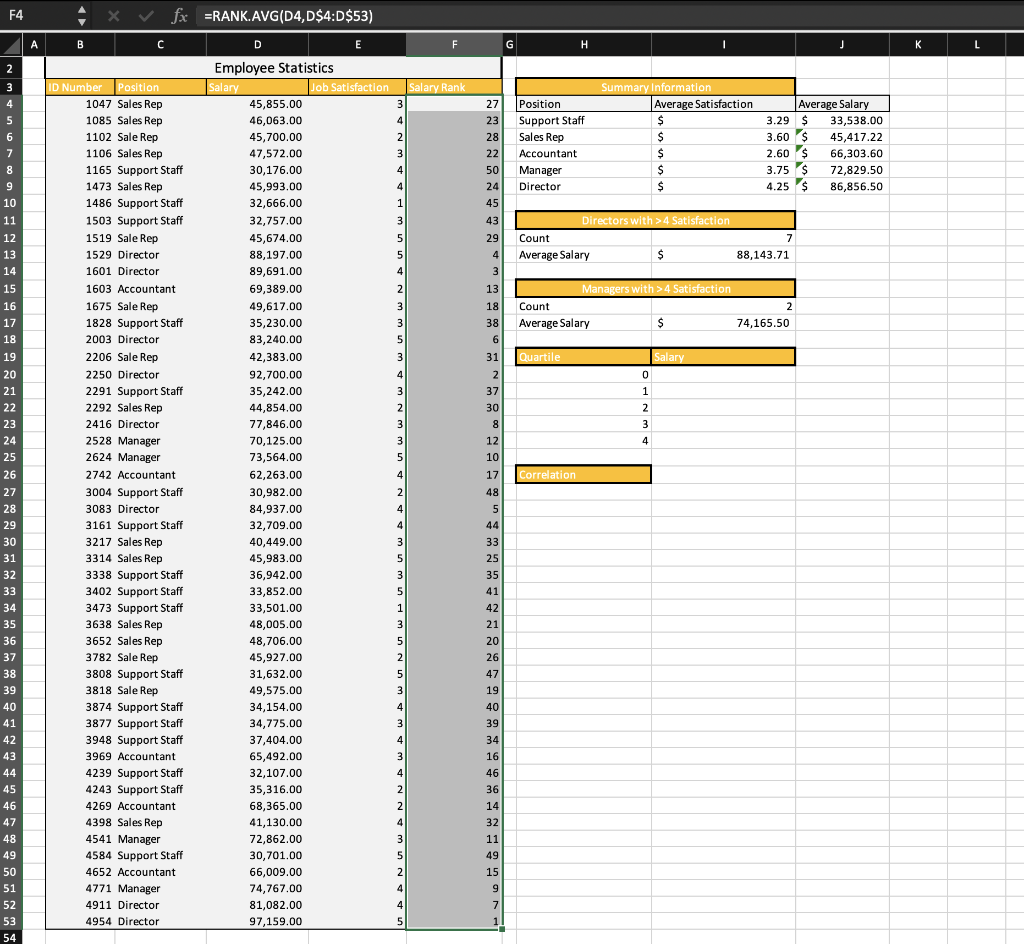Click the Director average salary 86,856.50
Viewport: 1024px width, 944px height.
842,187
